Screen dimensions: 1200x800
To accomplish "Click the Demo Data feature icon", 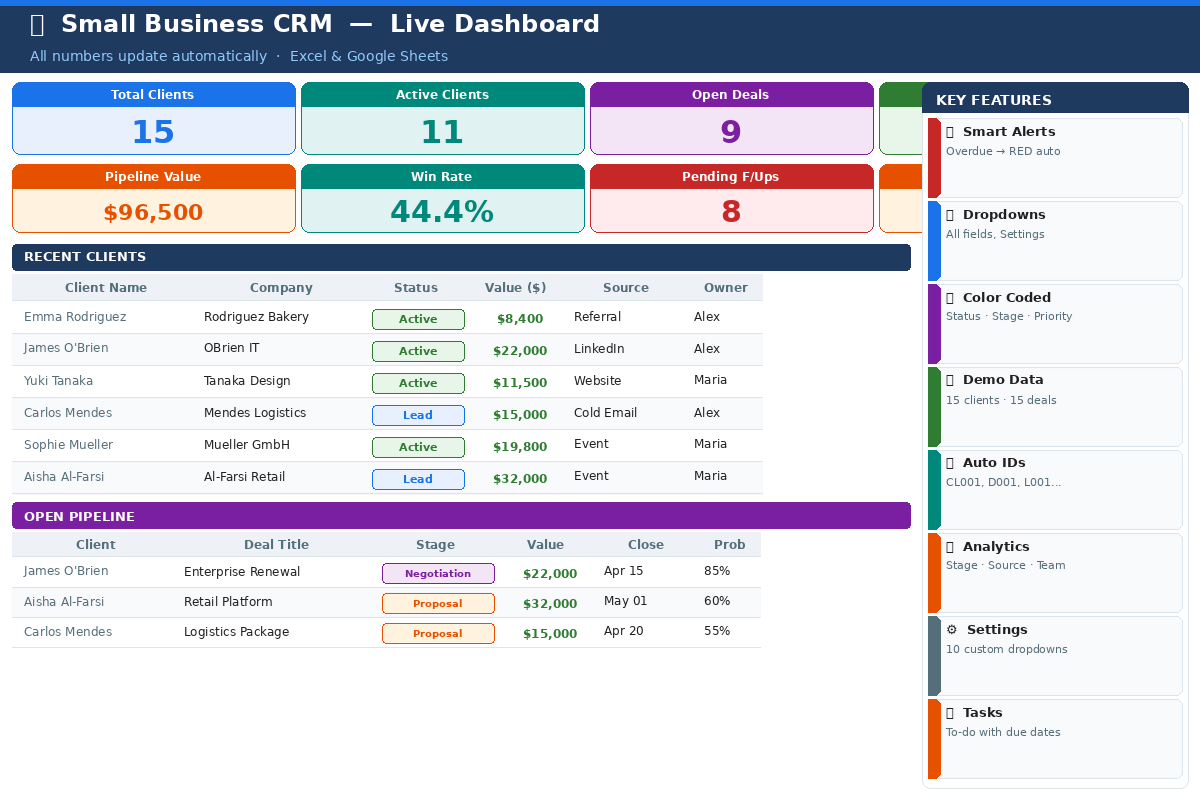I will (x=949, y=380).
